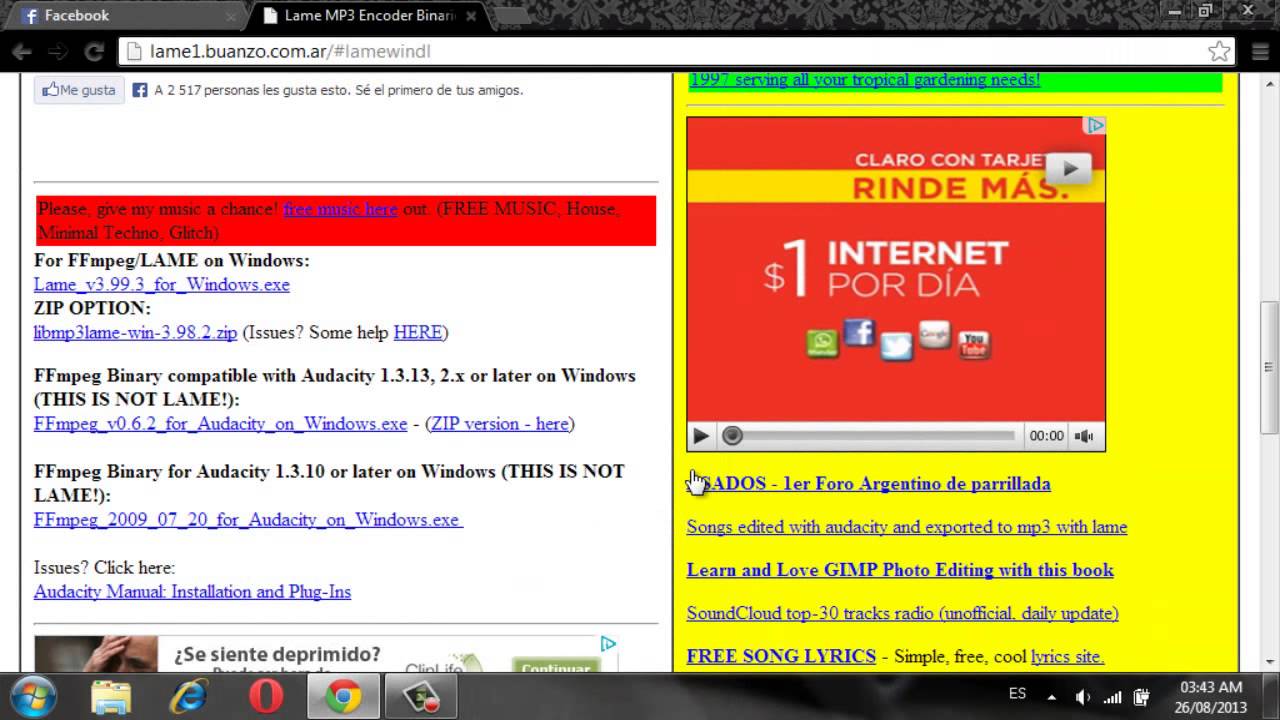
Task: Open the tropical gardening needs ad link
Action: tap(865, 79)
